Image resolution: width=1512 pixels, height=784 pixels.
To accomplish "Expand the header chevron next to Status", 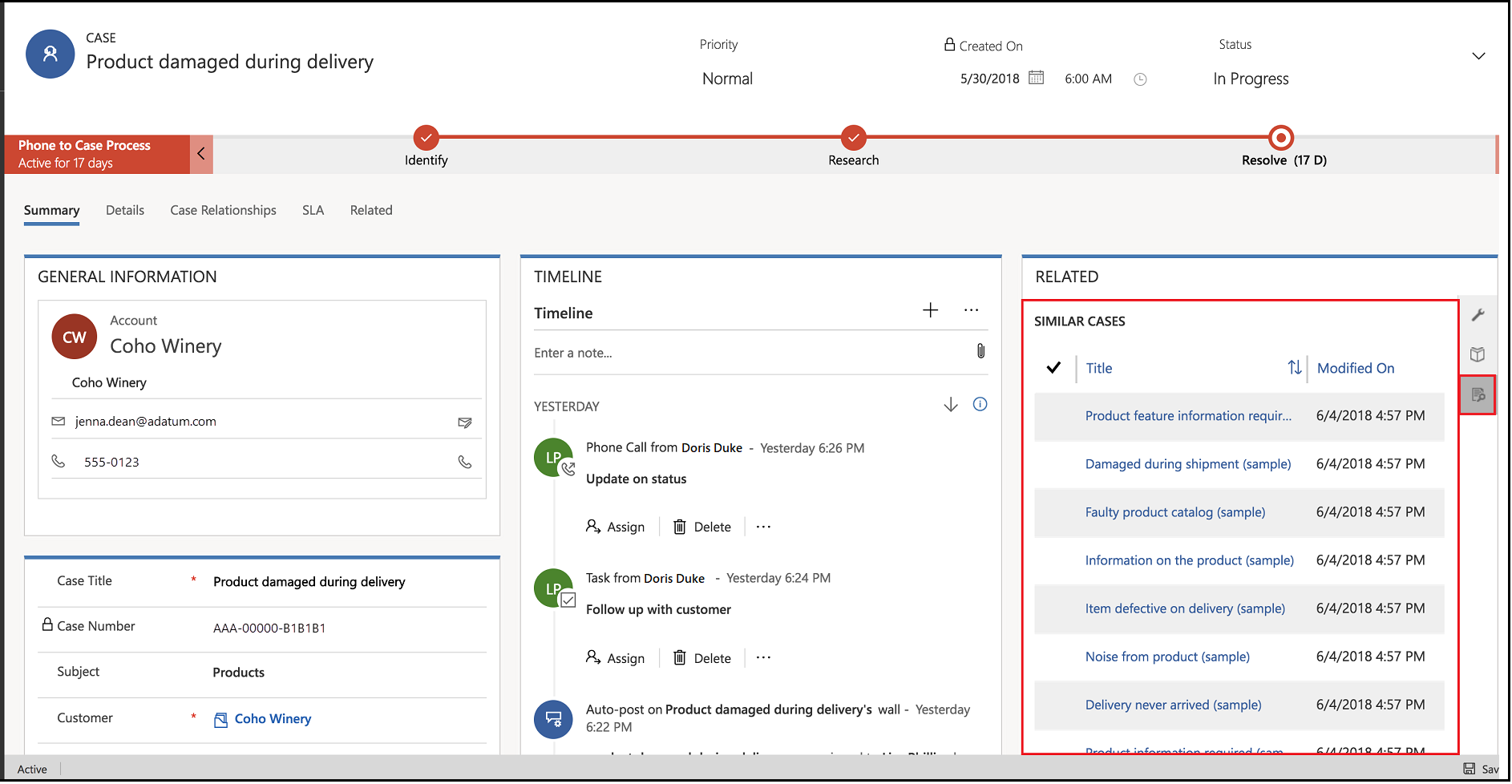I will pos(1478,56).
